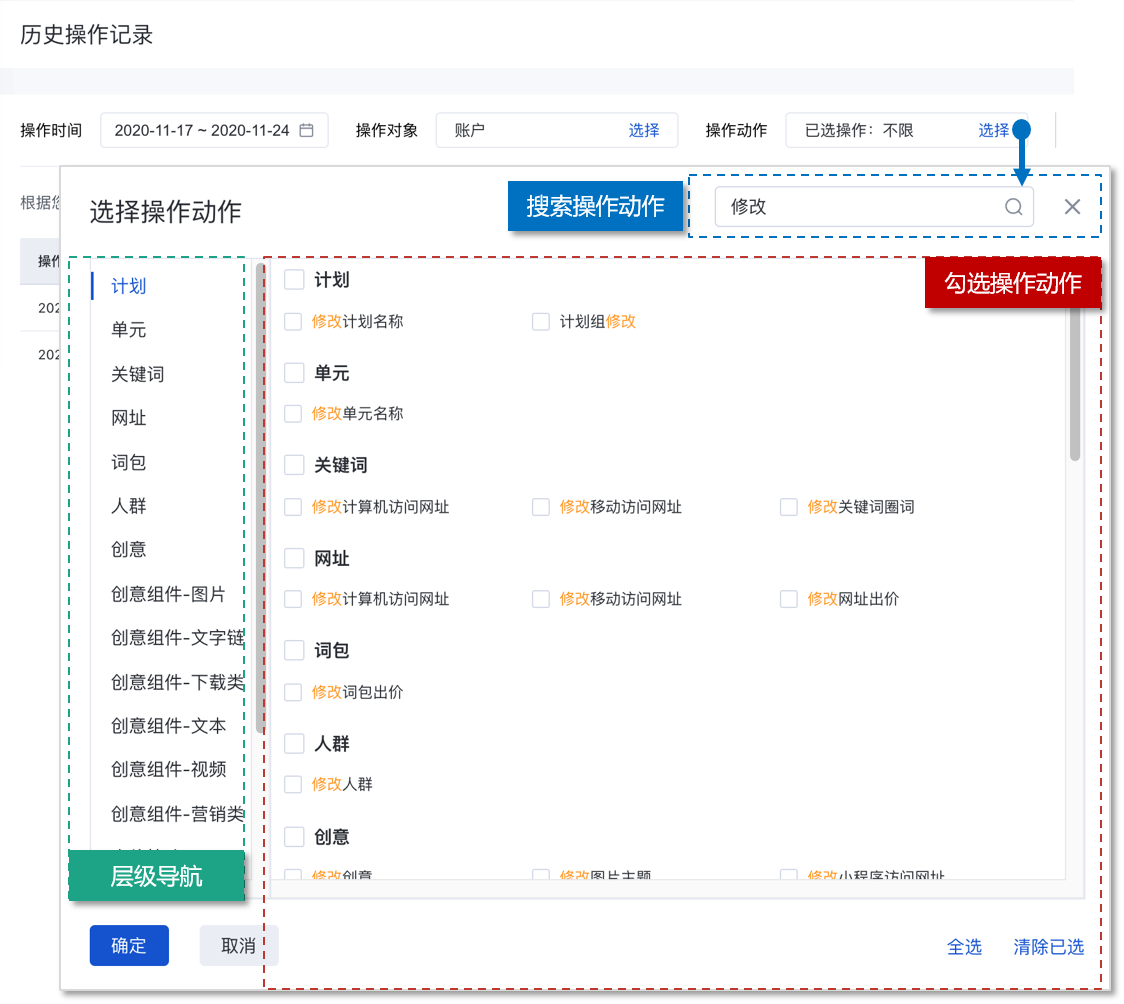Viewport: 1124px width, 1004px height.
Task: Close the 选择操作动作 dialog
Action: point(1072,207)
